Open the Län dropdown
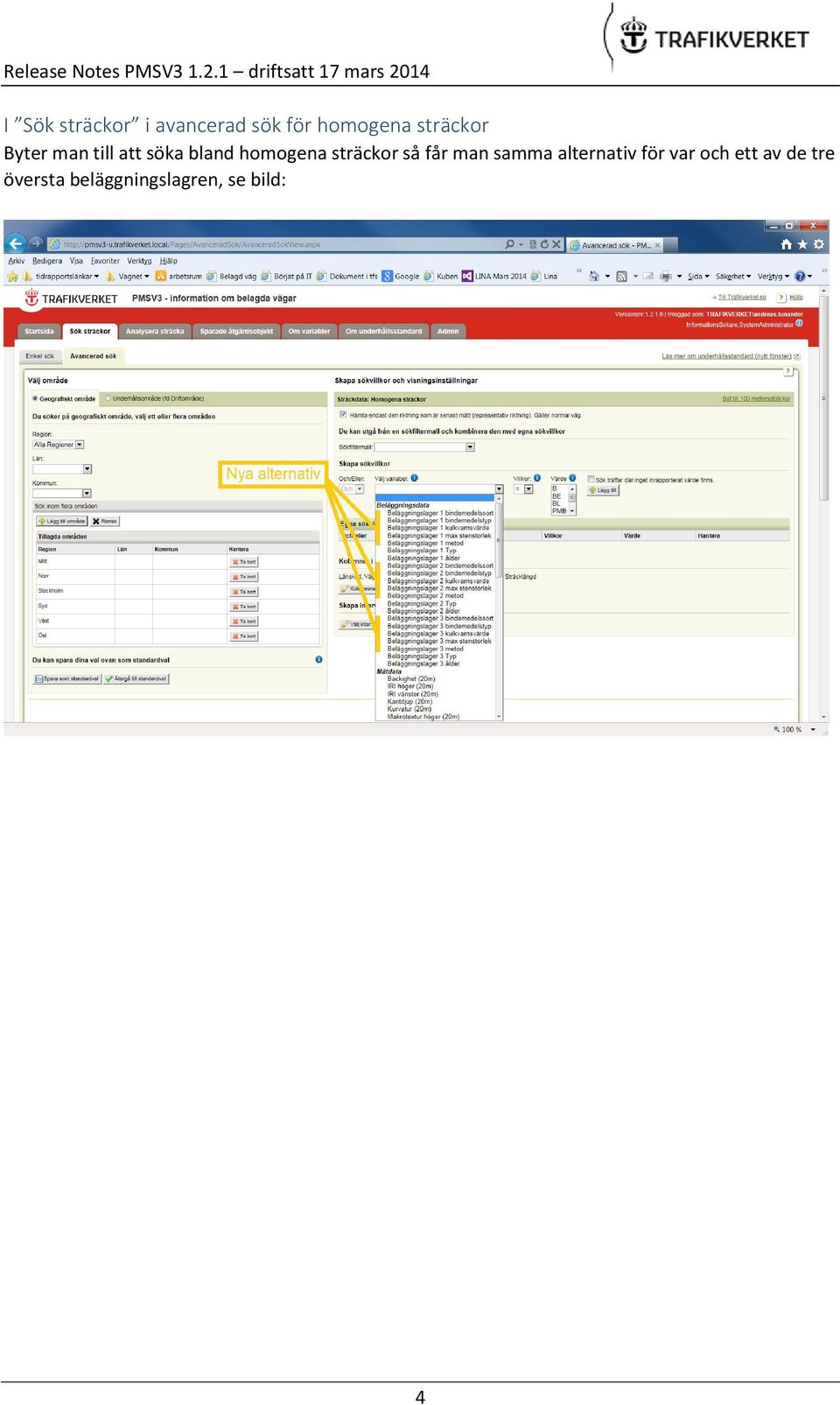The image size is (840, 1405). pyautogui.click(x=62, y=469)
